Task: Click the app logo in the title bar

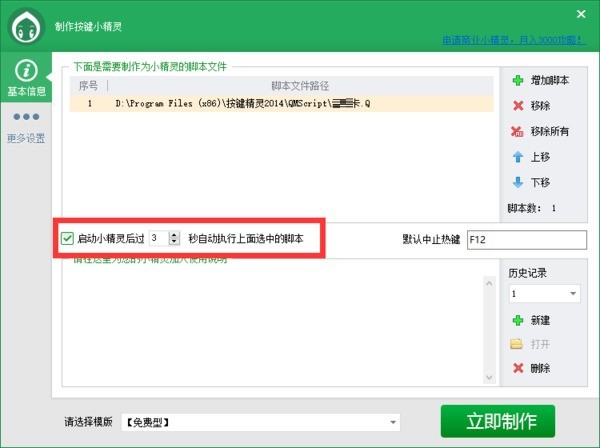Action: pos(27,28)
